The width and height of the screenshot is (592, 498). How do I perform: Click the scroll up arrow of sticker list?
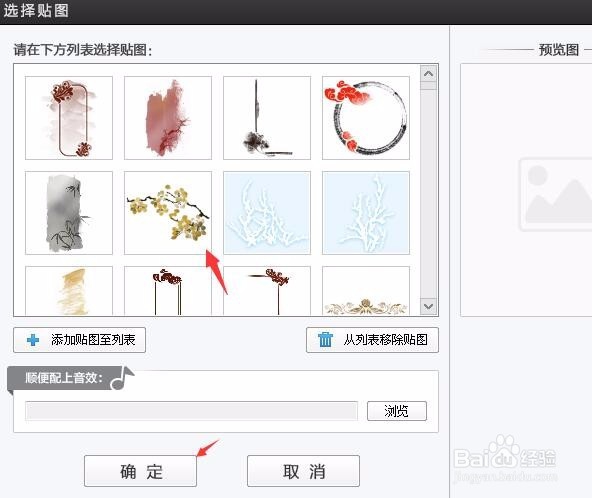pyautogui.click(x=428, y=74)
